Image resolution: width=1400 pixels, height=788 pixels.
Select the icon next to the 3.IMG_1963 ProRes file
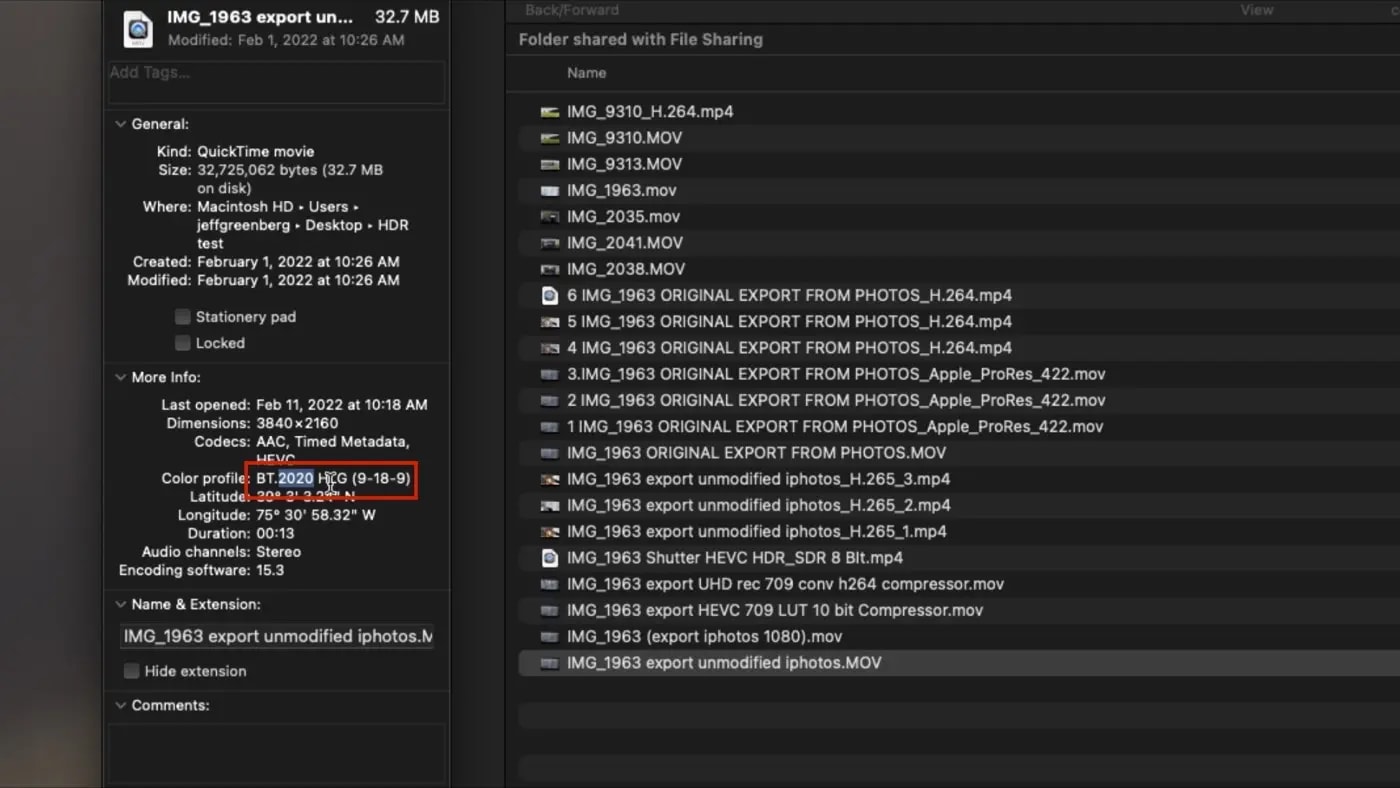point(549,374)
